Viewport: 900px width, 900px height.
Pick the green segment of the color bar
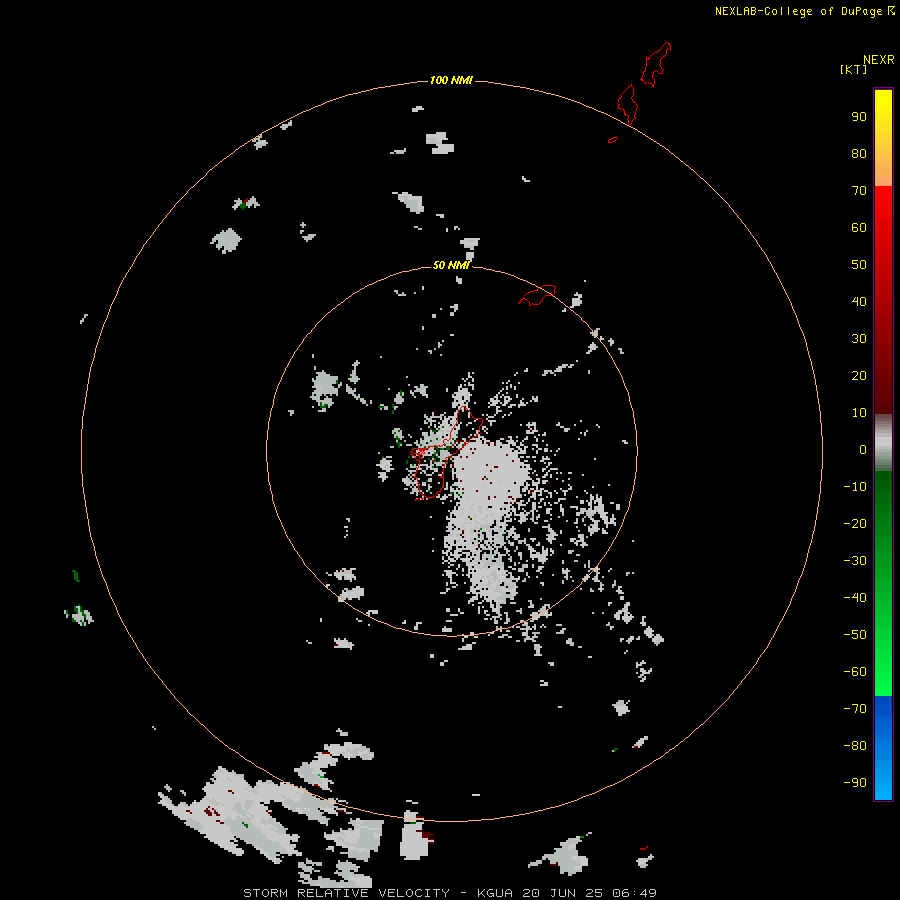883,584
